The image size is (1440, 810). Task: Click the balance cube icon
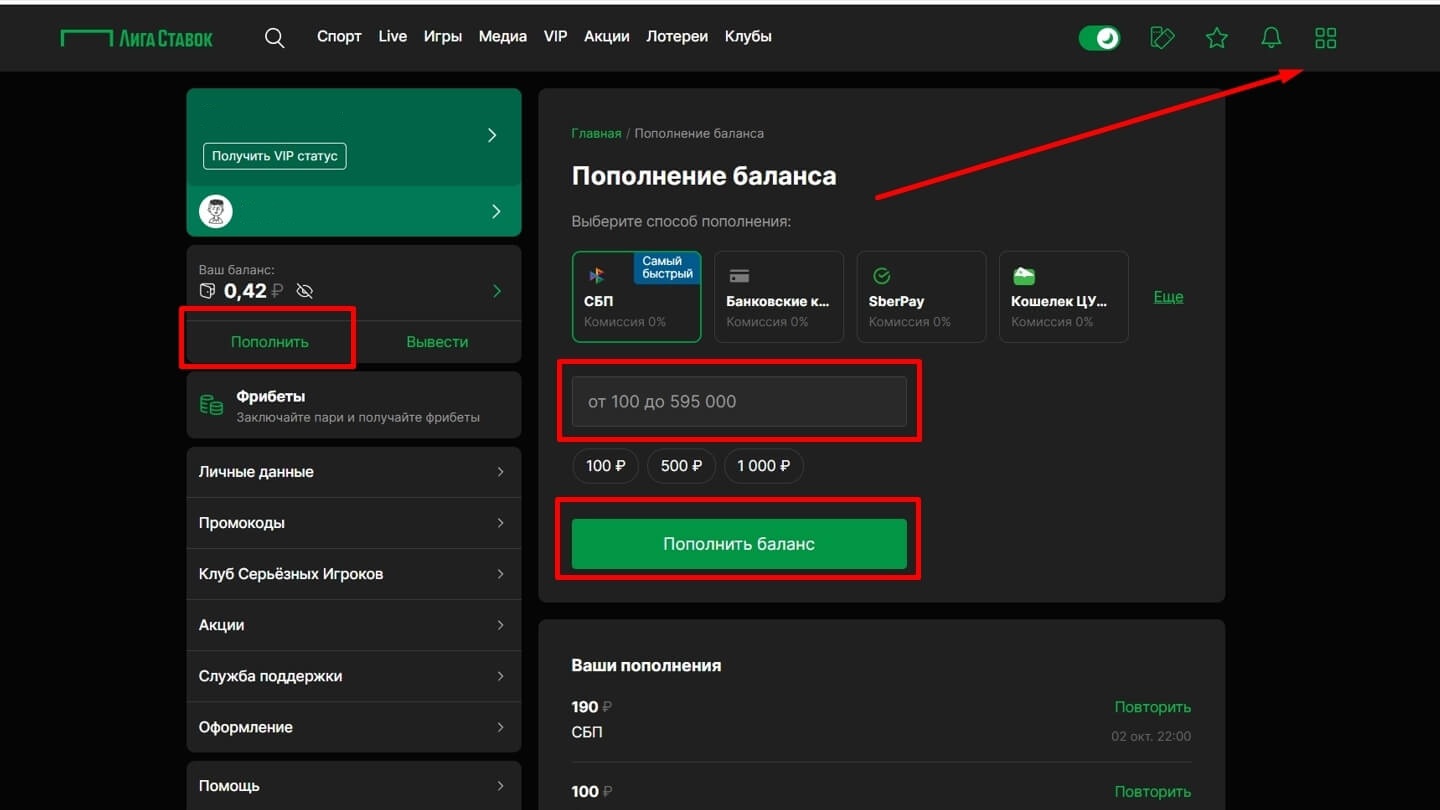pos(207,291)
